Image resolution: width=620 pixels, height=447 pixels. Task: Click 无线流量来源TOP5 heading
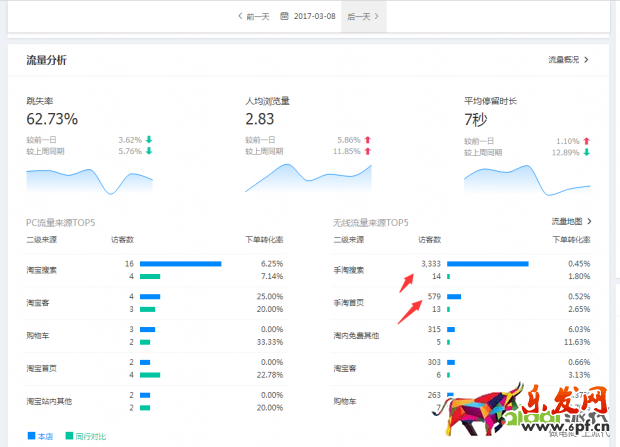[370, 223]
